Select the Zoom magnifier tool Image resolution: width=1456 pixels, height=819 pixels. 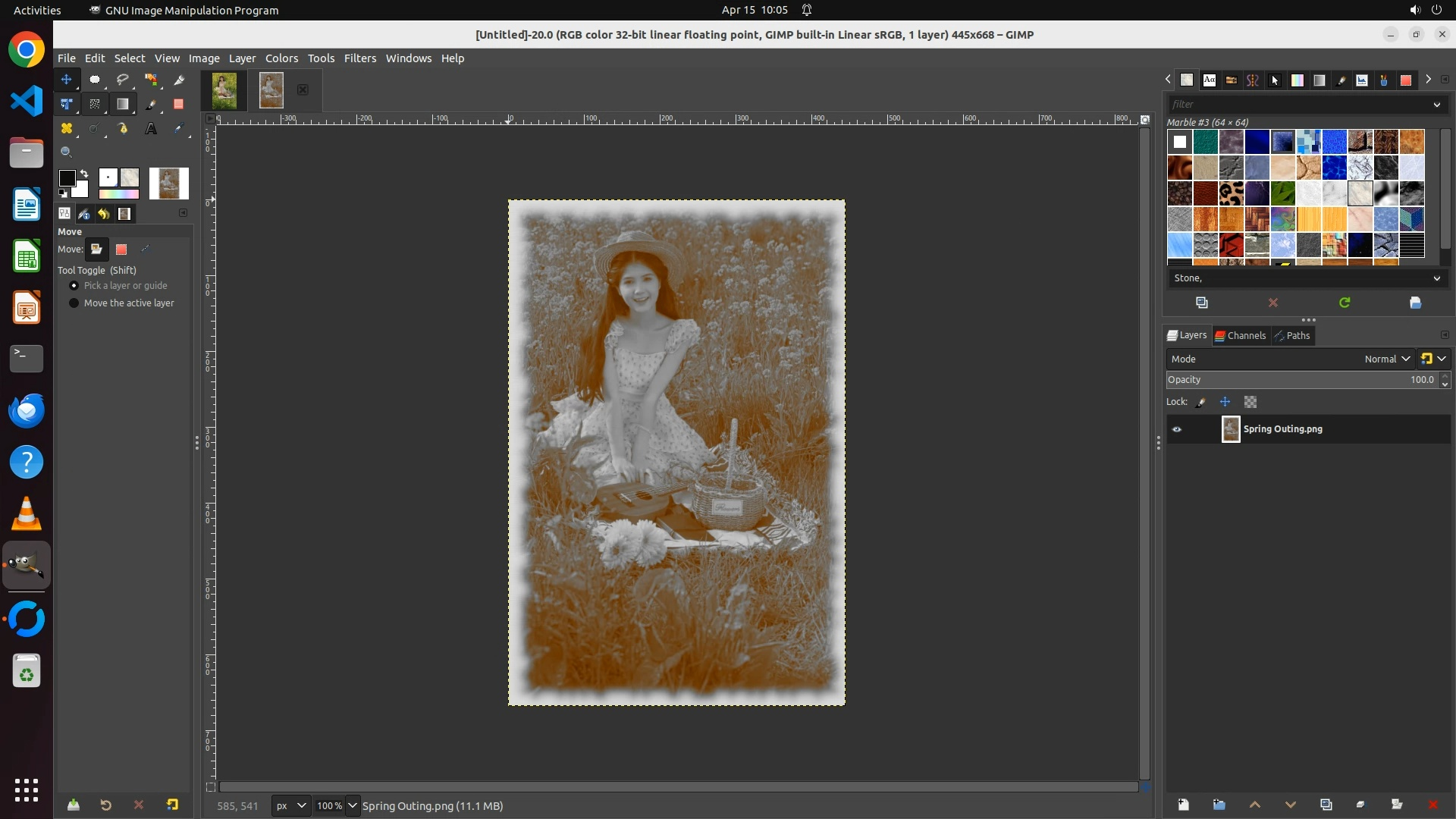click(x=67, y=152)
